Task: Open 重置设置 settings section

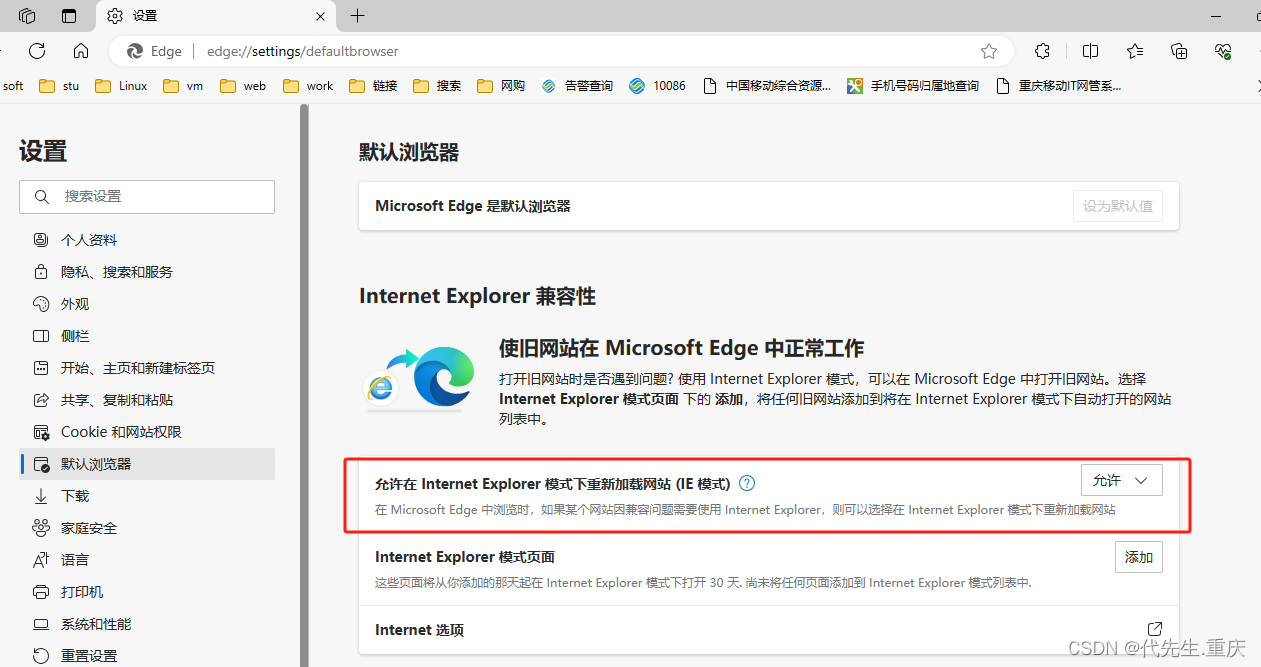Action: (x=147, y=655)
